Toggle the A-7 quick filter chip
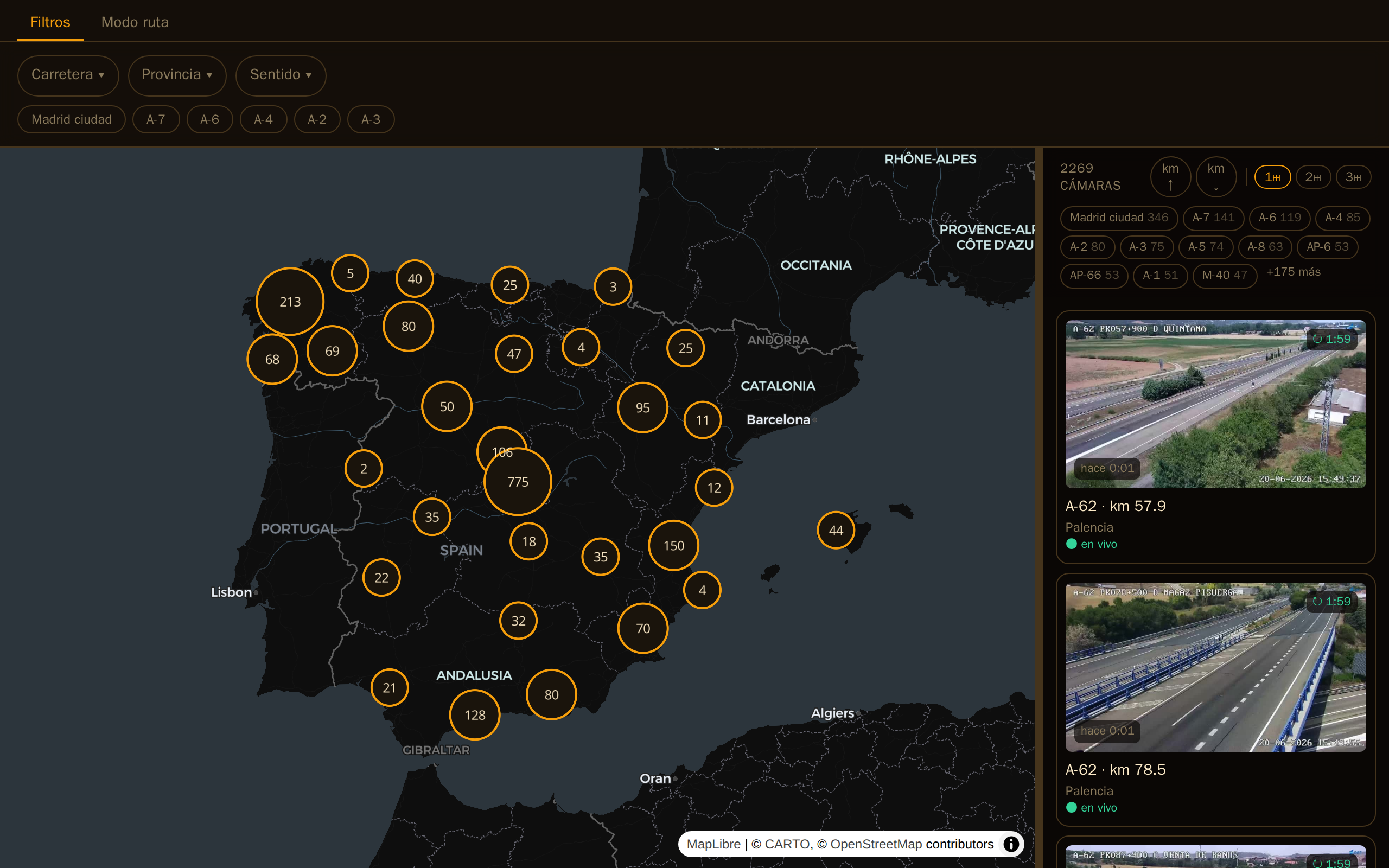This screenshot has height=868, width=1389. (x=156, y=119)
